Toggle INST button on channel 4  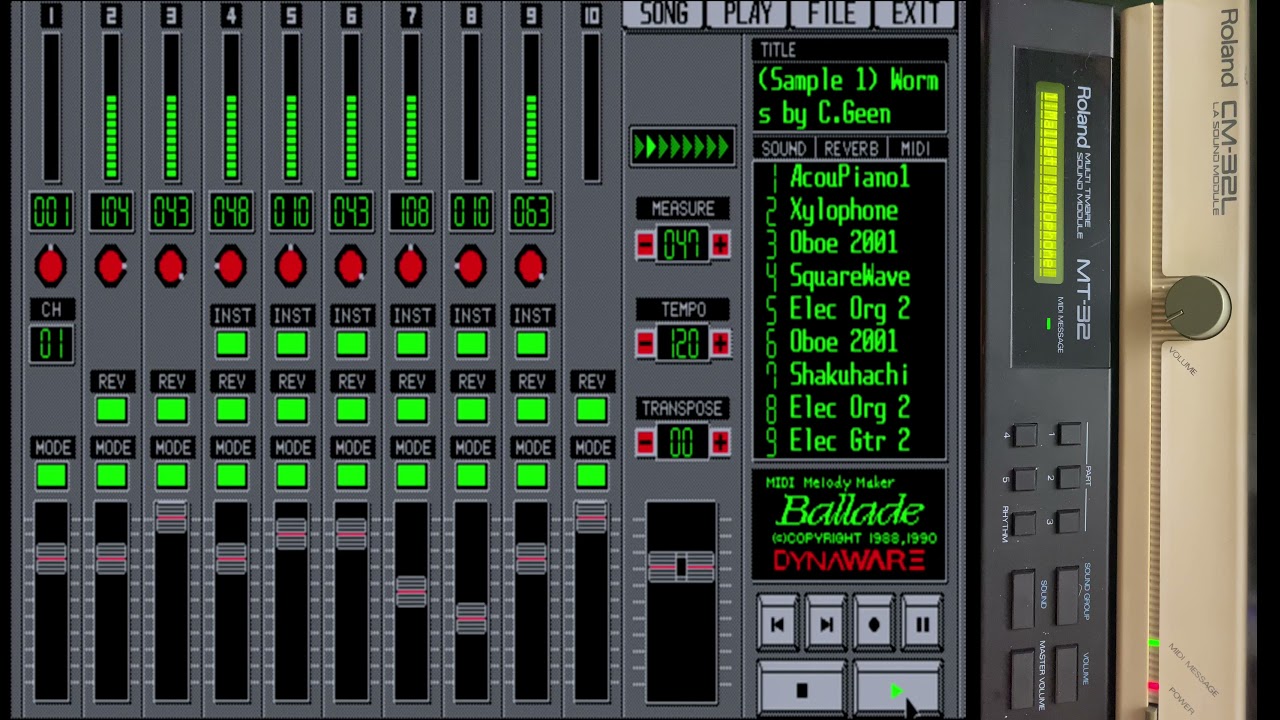[231, 345]
